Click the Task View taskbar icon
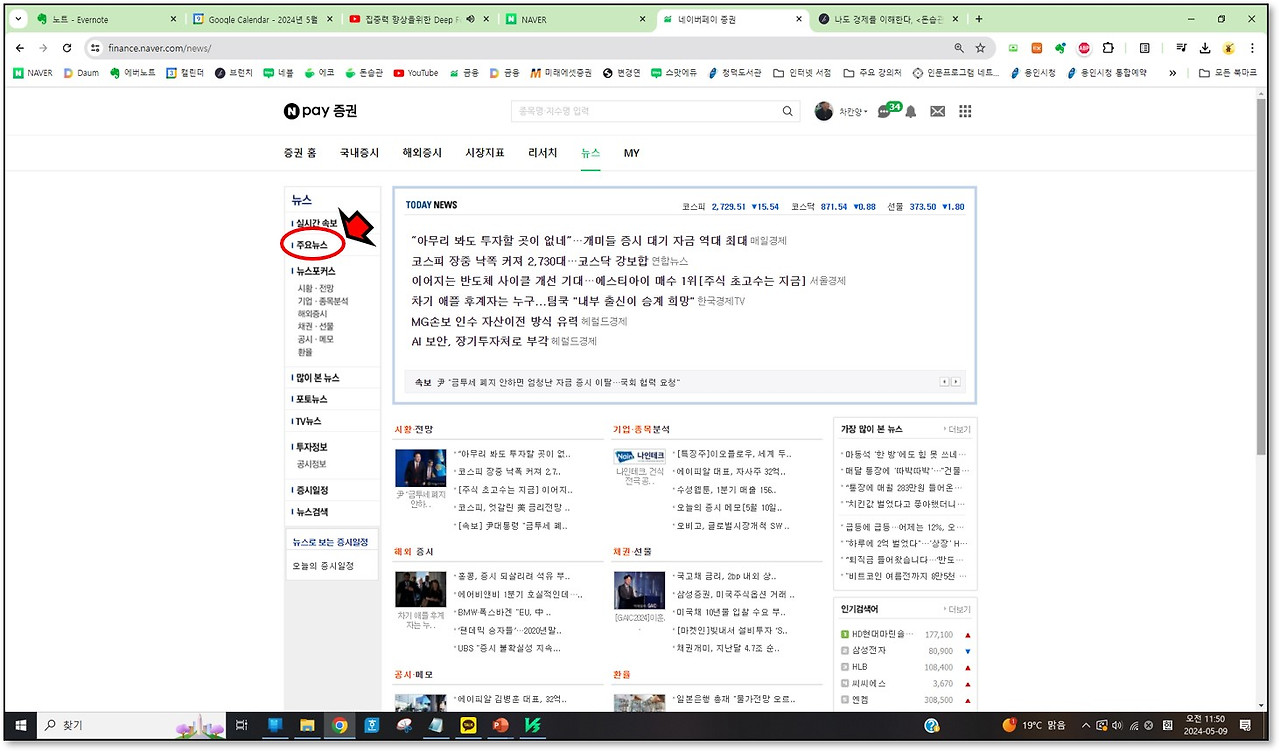The height and width of the screenshot is (752, 1280). [x=241, y=725]
